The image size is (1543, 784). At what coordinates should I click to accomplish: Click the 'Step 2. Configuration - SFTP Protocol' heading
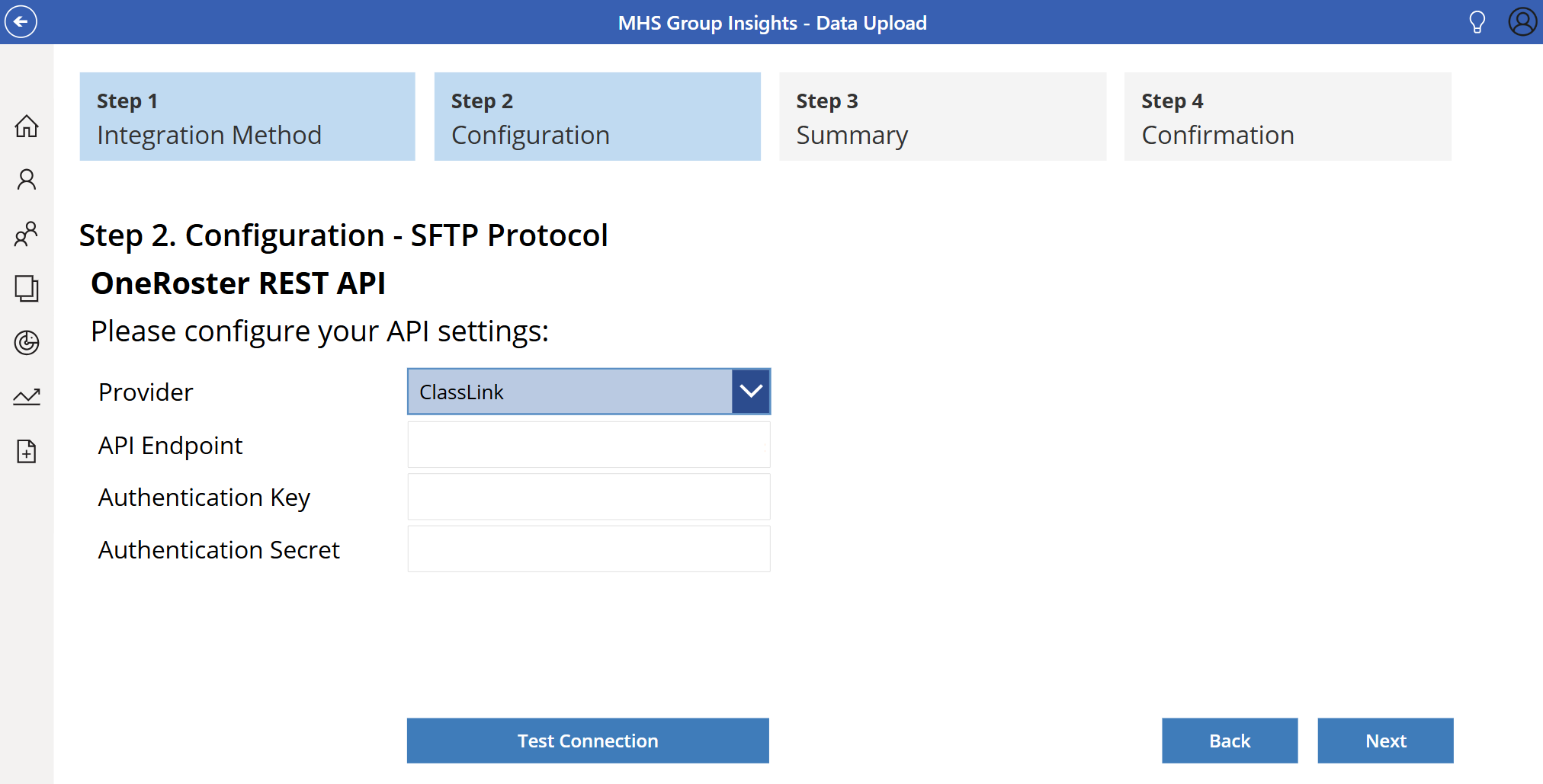point(343,235)
